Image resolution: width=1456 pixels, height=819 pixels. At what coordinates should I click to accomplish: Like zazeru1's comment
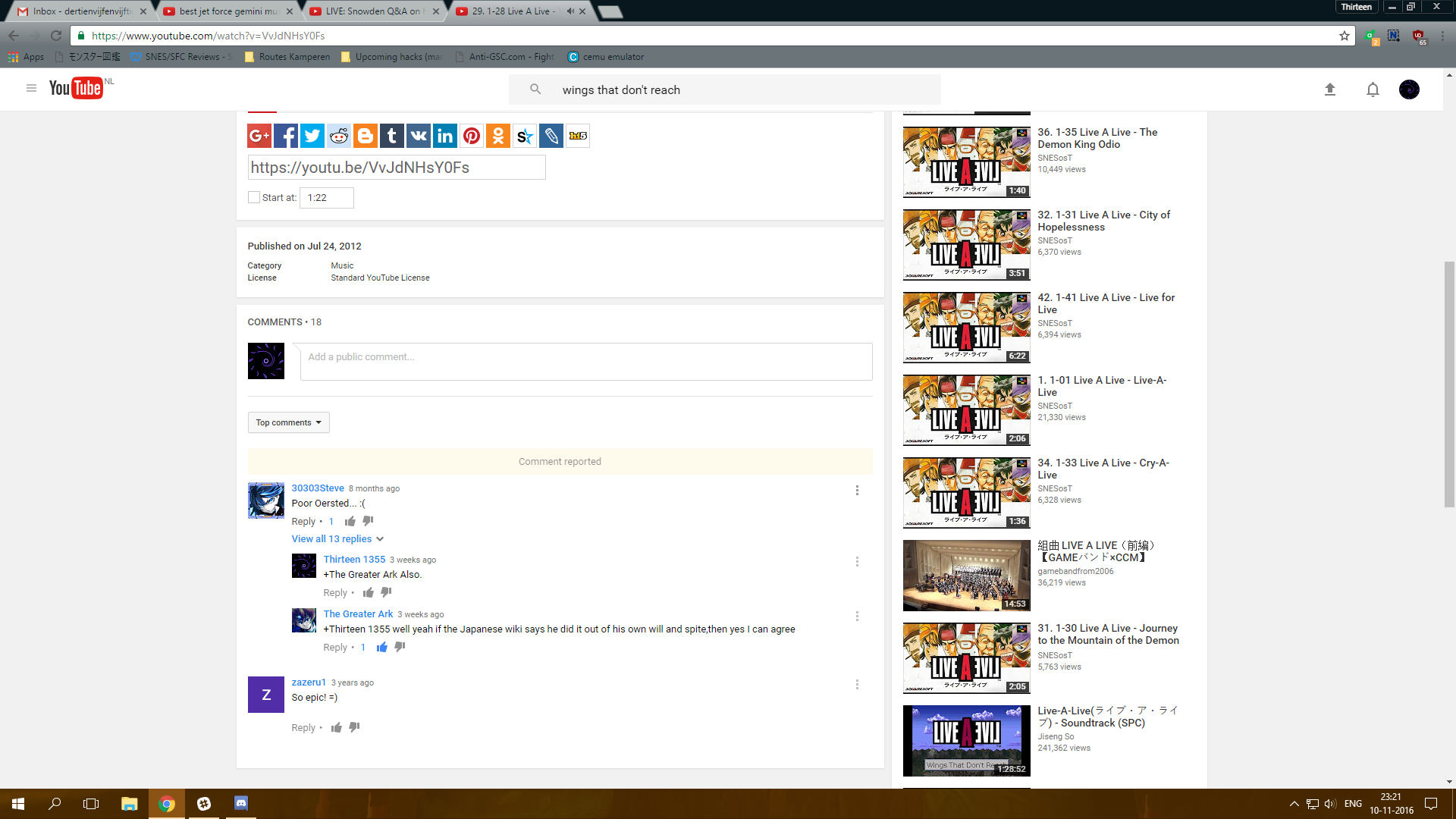pos(337,727)
